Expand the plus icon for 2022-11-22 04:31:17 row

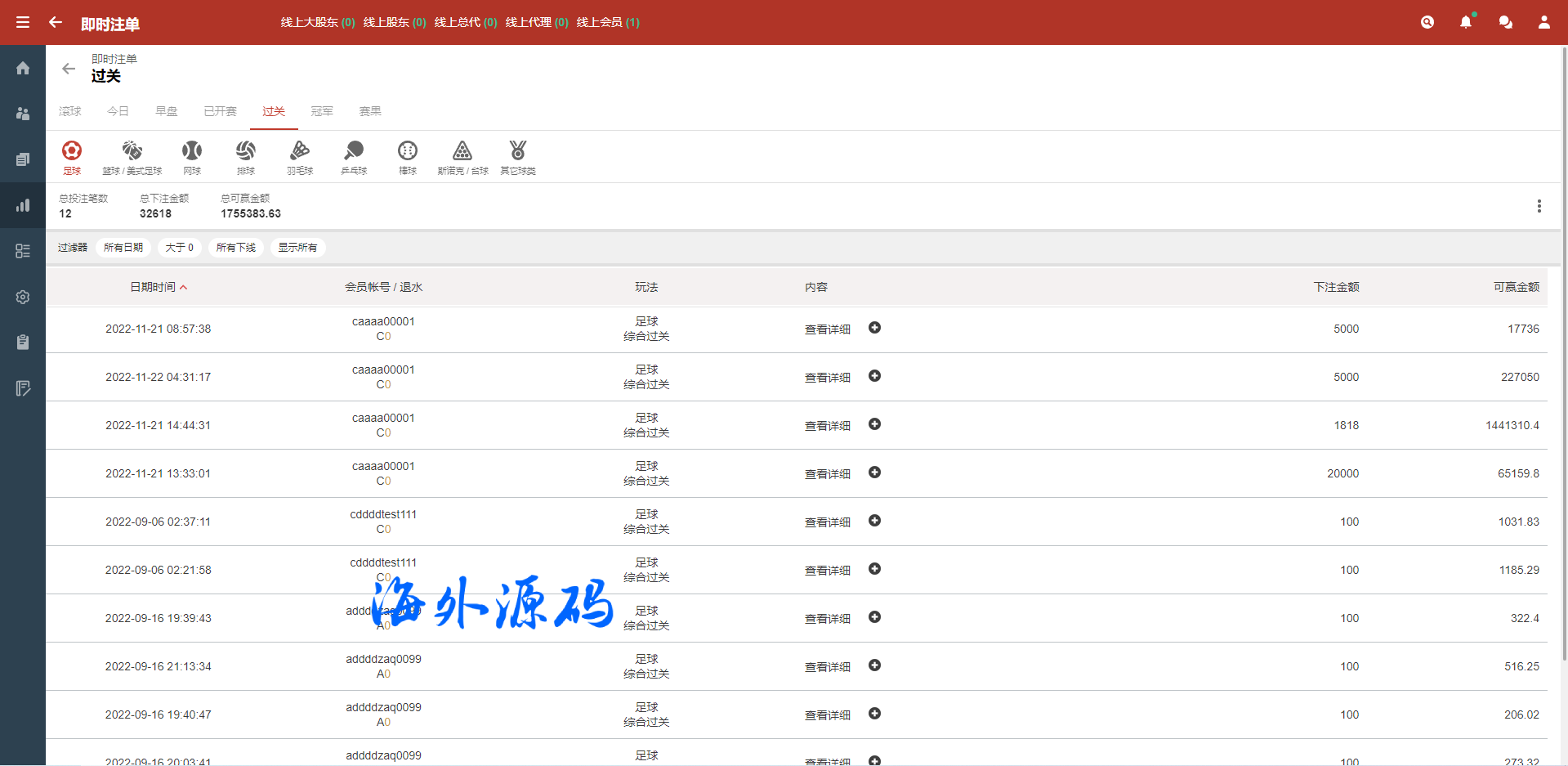pos(874,376)
